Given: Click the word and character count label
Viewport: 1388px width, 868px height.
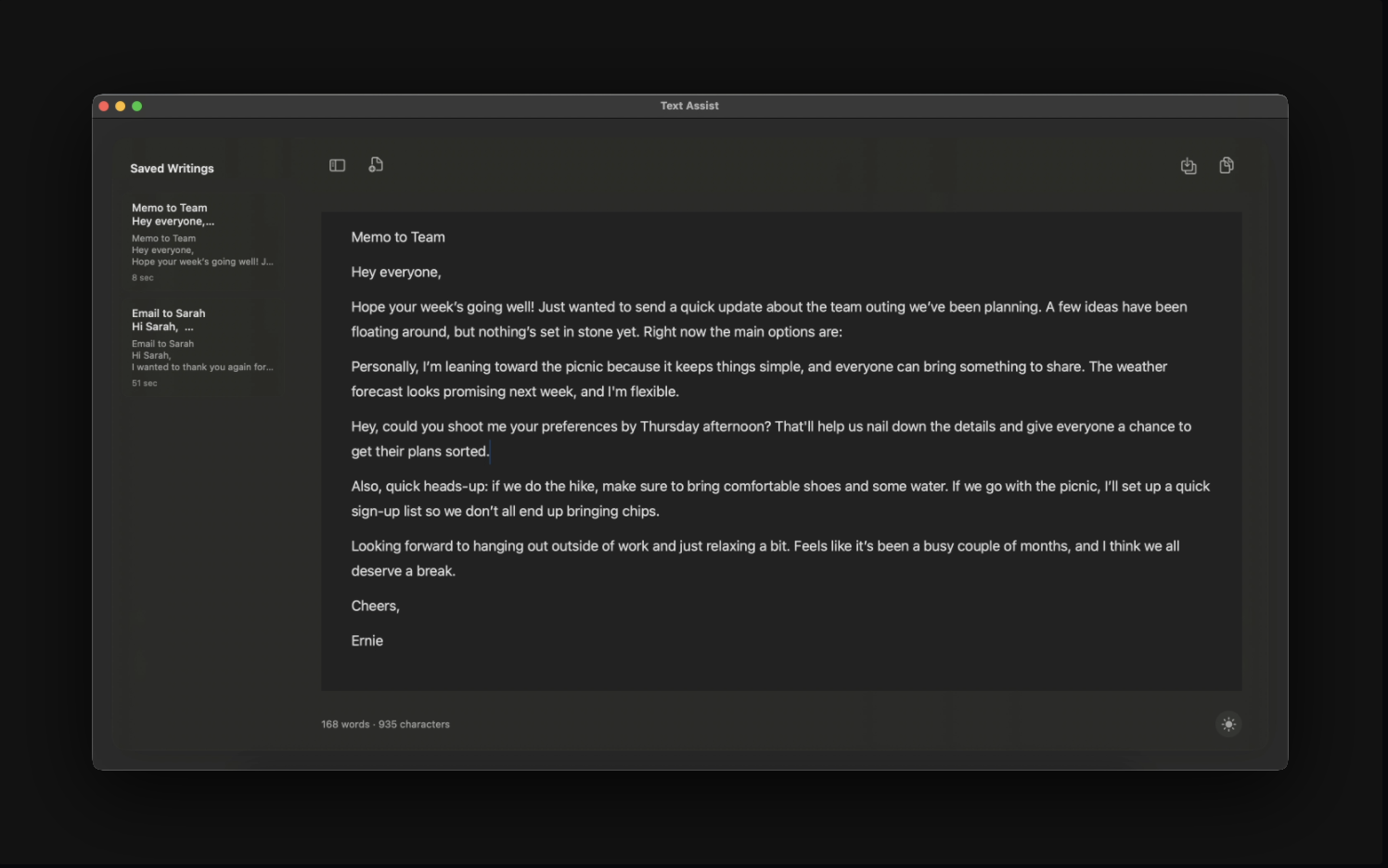Looking at the screenshot, I should (x=385, y=724).
